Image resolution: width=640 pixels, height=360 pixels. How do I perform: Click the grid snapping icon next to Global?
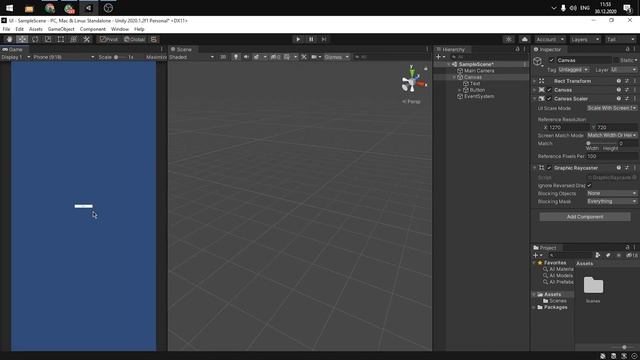pos(154,40)
